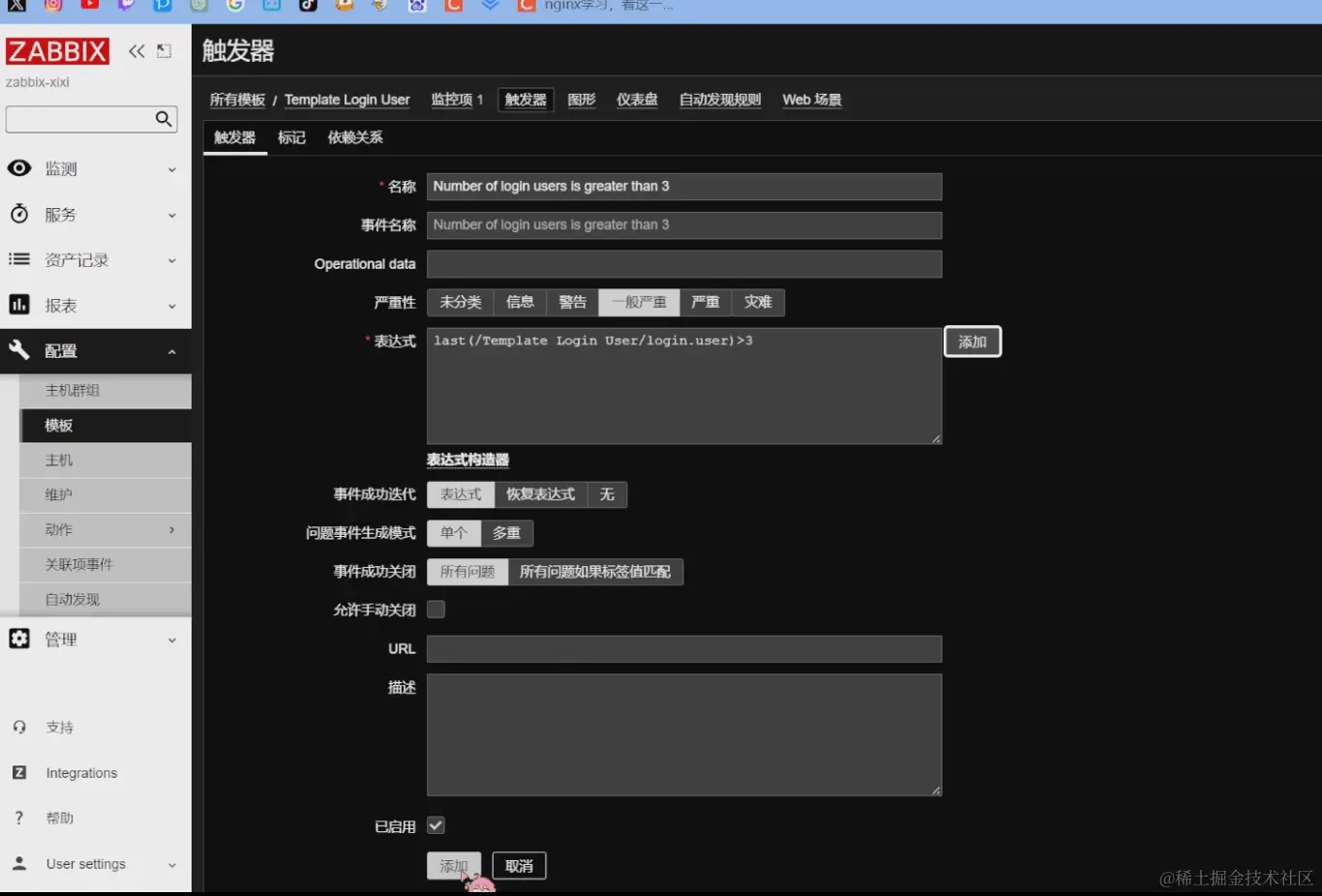Expand the 监测 menu chevron
1322x896 pixels.
tap(172, 169)
